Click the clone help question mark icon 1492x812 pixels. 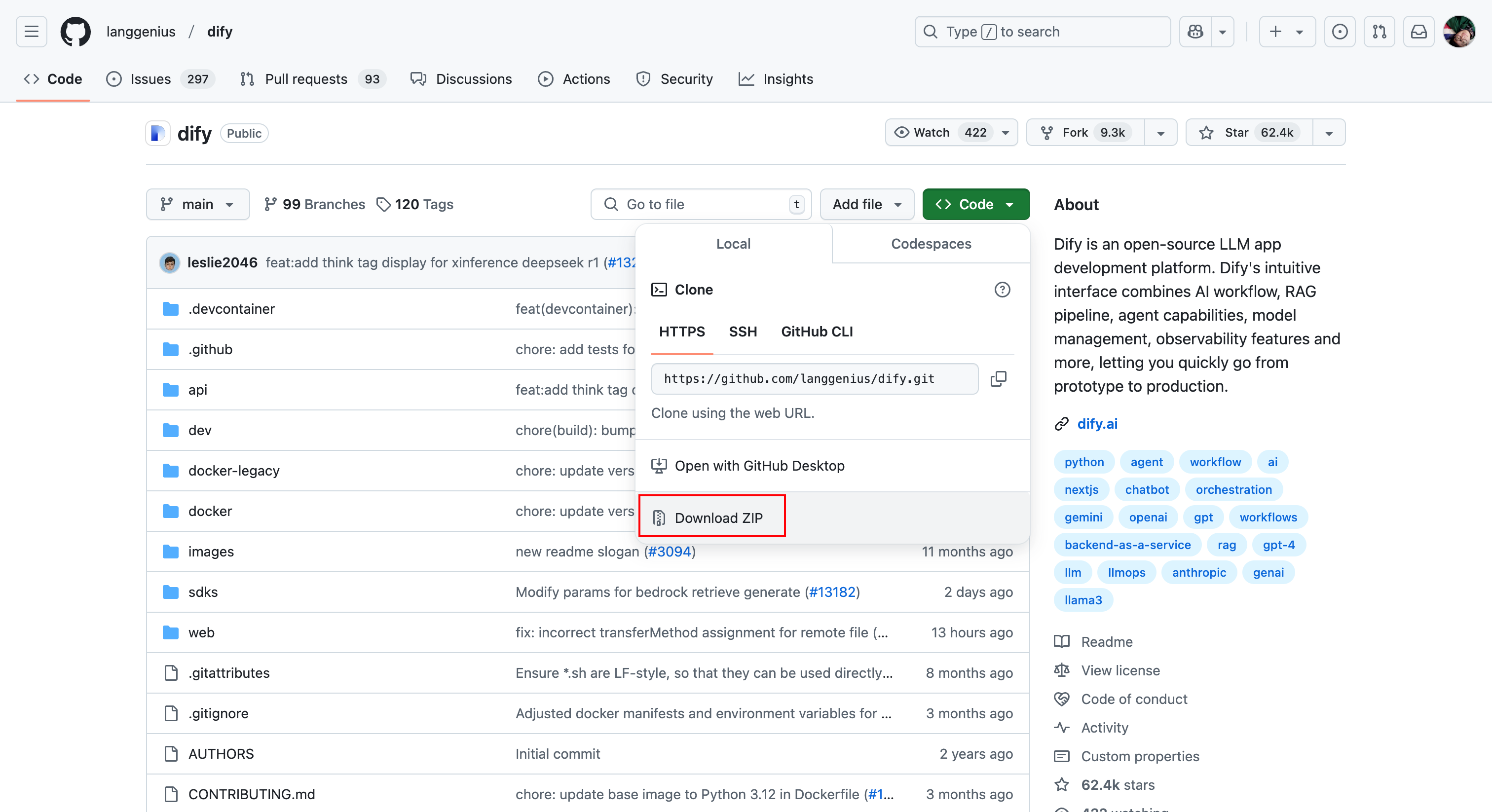click(x=1002, y=290)
